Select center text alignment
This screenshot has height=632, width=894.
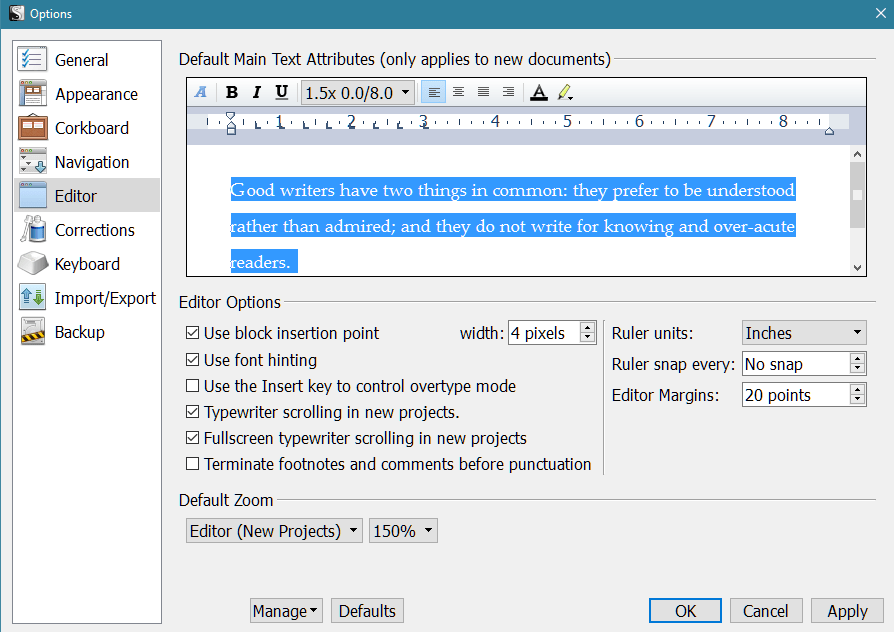pyautogui.click(x=458, y=92)
